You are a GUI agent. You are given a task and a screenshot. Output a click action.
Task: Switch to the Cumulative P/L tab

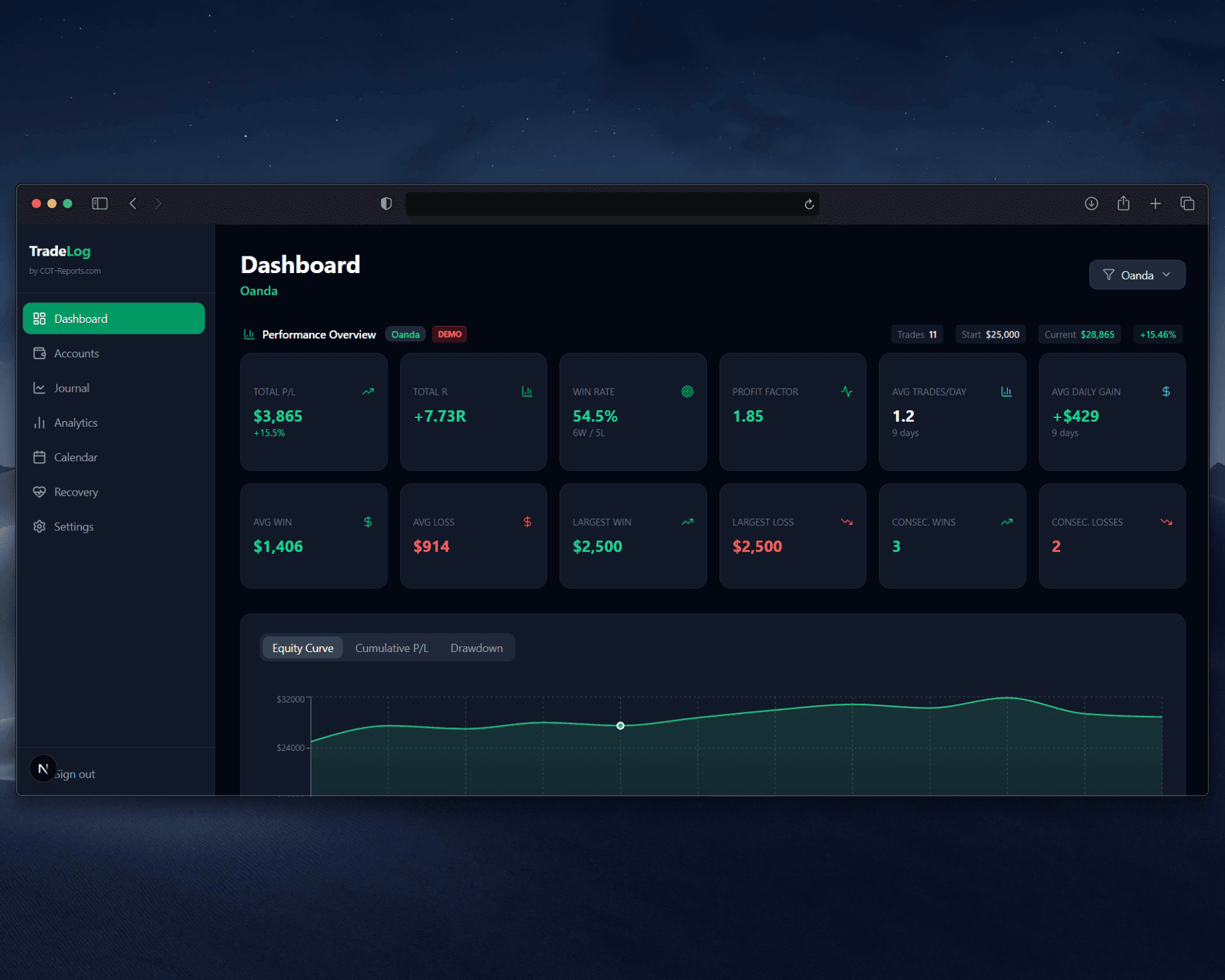click(x=391, y=648)
